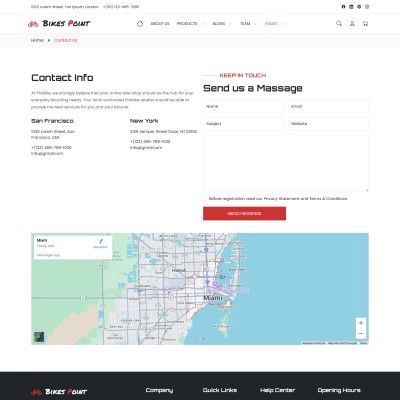
Task: Open the Pinterest social icon
Action: 359,7
